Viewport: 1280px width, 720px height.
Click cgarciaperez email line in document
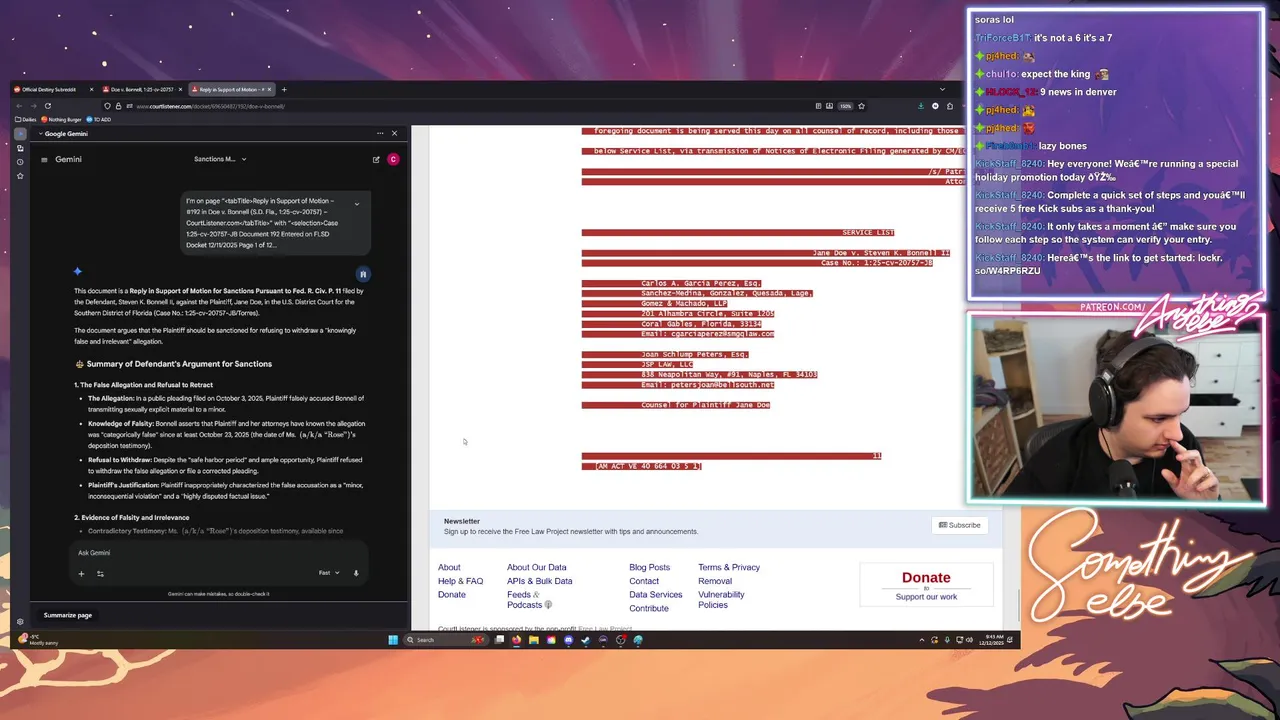708,334
